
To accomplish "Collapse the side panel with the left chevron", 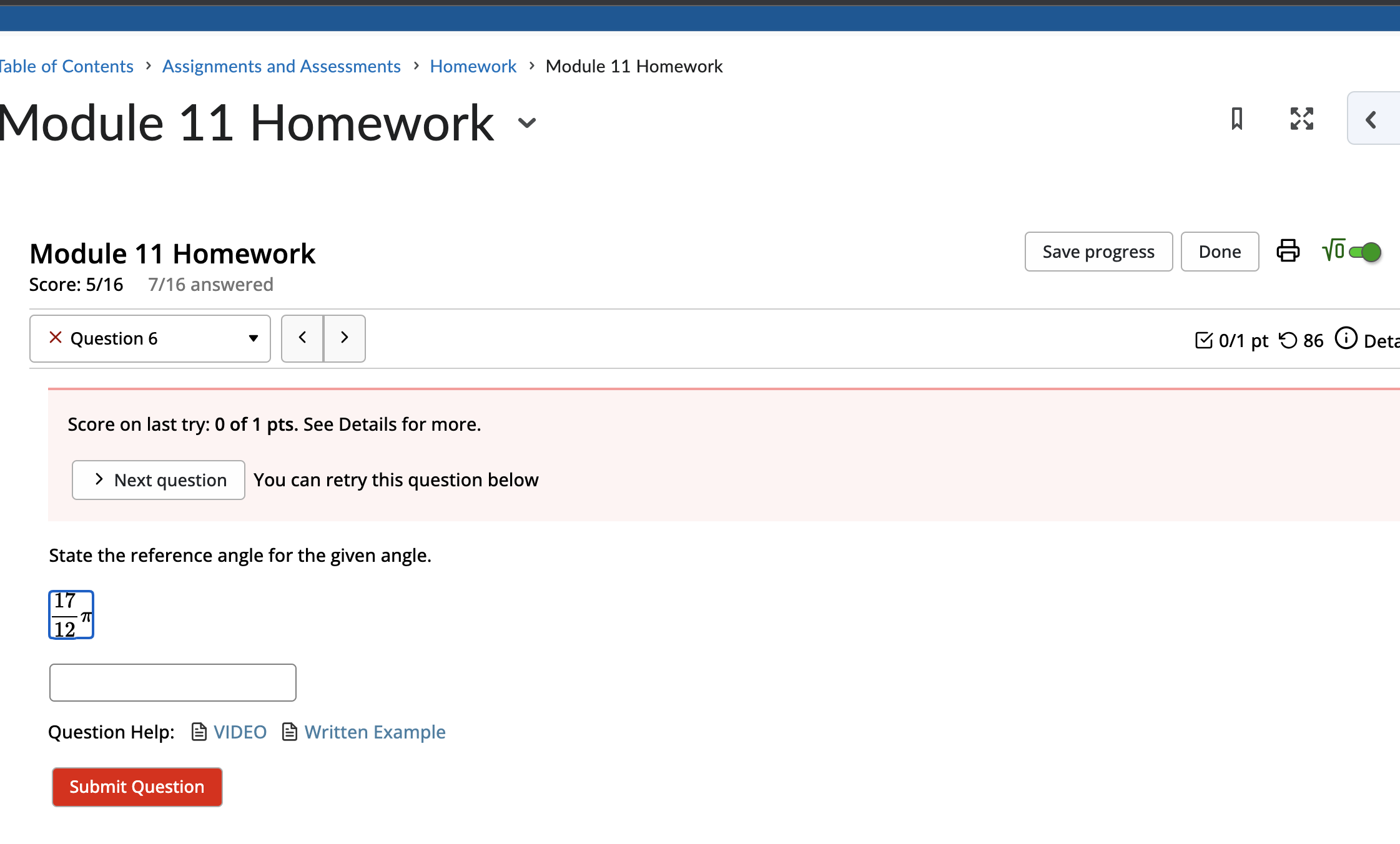I will pyautogui.click(x=1372, y=119).
